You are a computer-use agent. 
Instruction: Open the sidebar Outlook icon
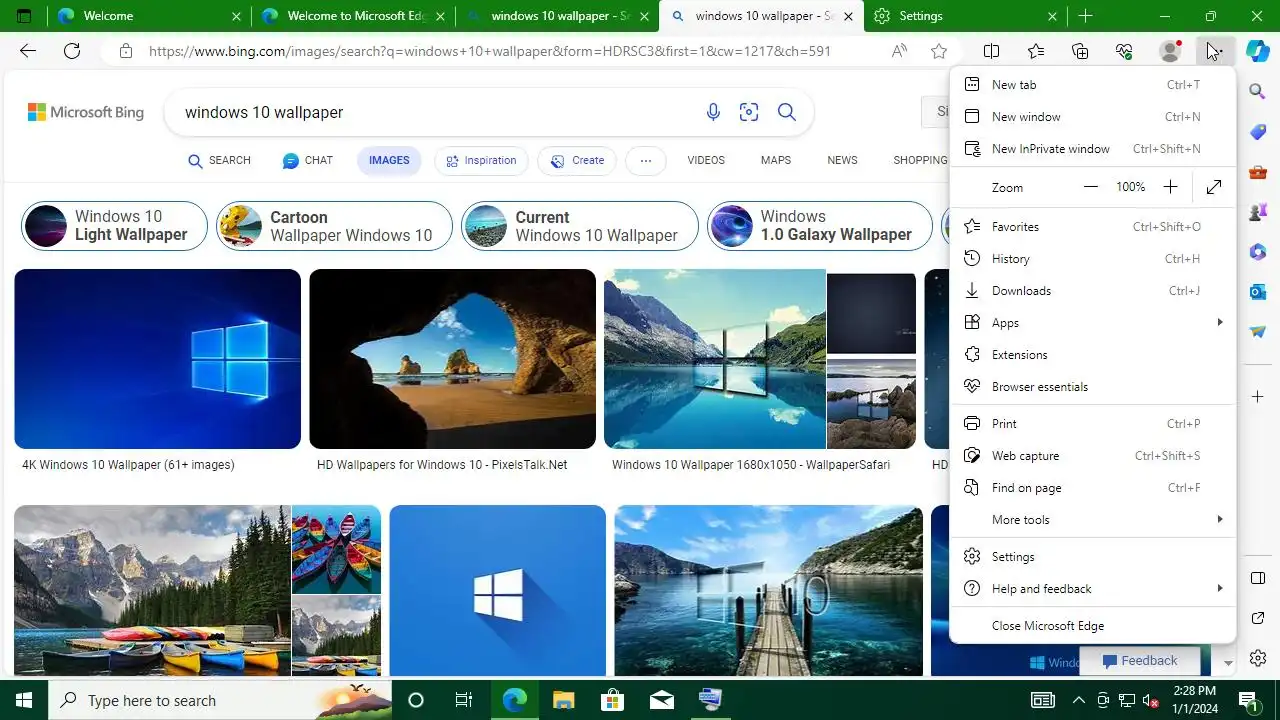click(x=1258, y=291)
